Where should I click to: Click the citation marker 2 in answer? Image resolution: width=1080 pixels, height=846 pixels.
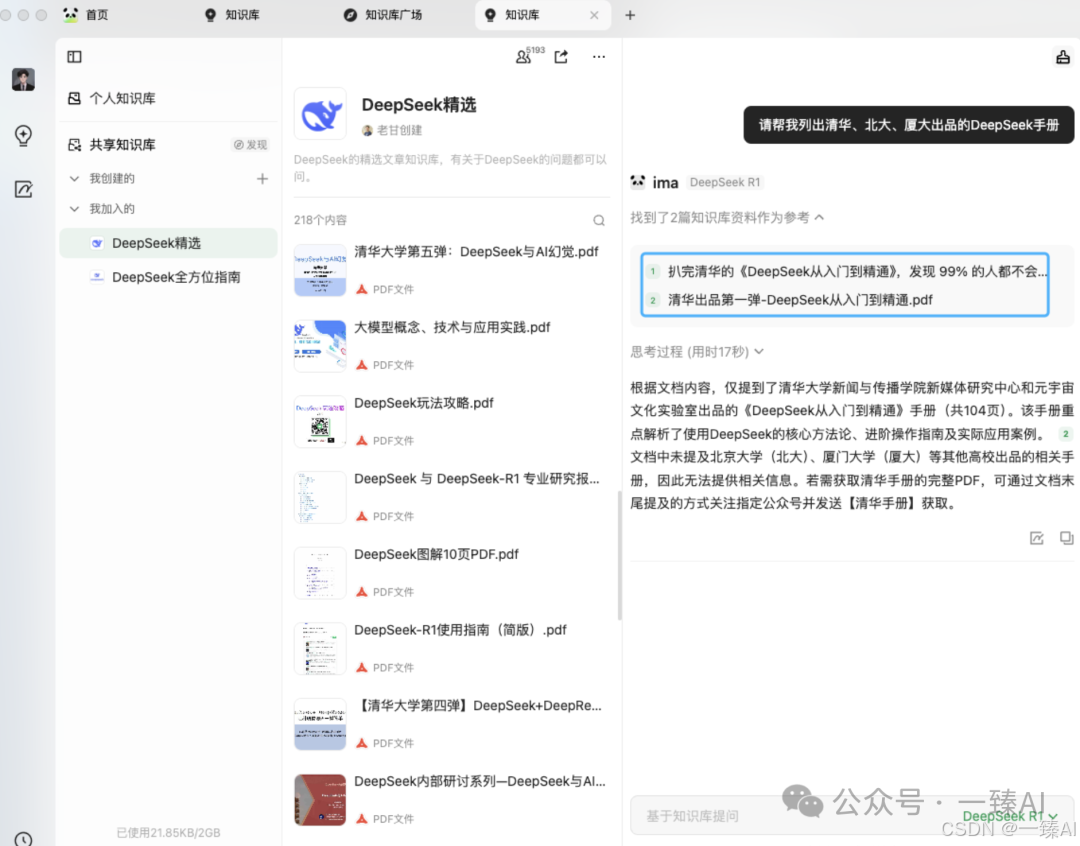[1066, 434]
